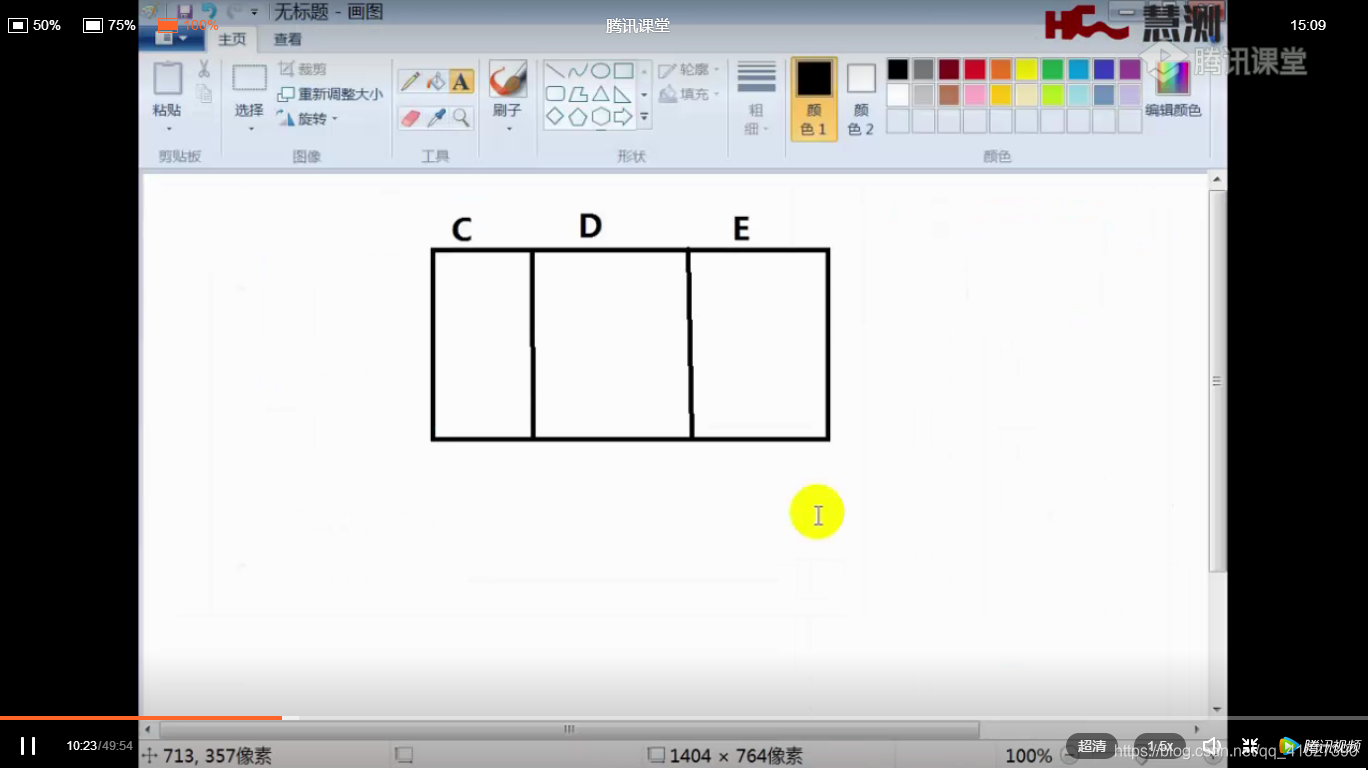This screenshot has height=770, width=1368.
Task: Select 颜色1 as active color
Action: 813,90
